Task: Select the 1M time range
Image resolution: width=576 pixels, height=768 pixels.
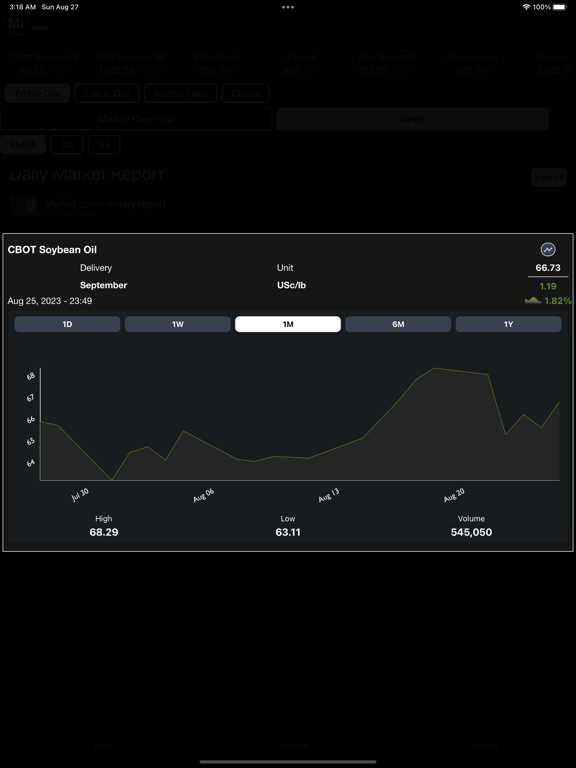Action: pos(288,324)
